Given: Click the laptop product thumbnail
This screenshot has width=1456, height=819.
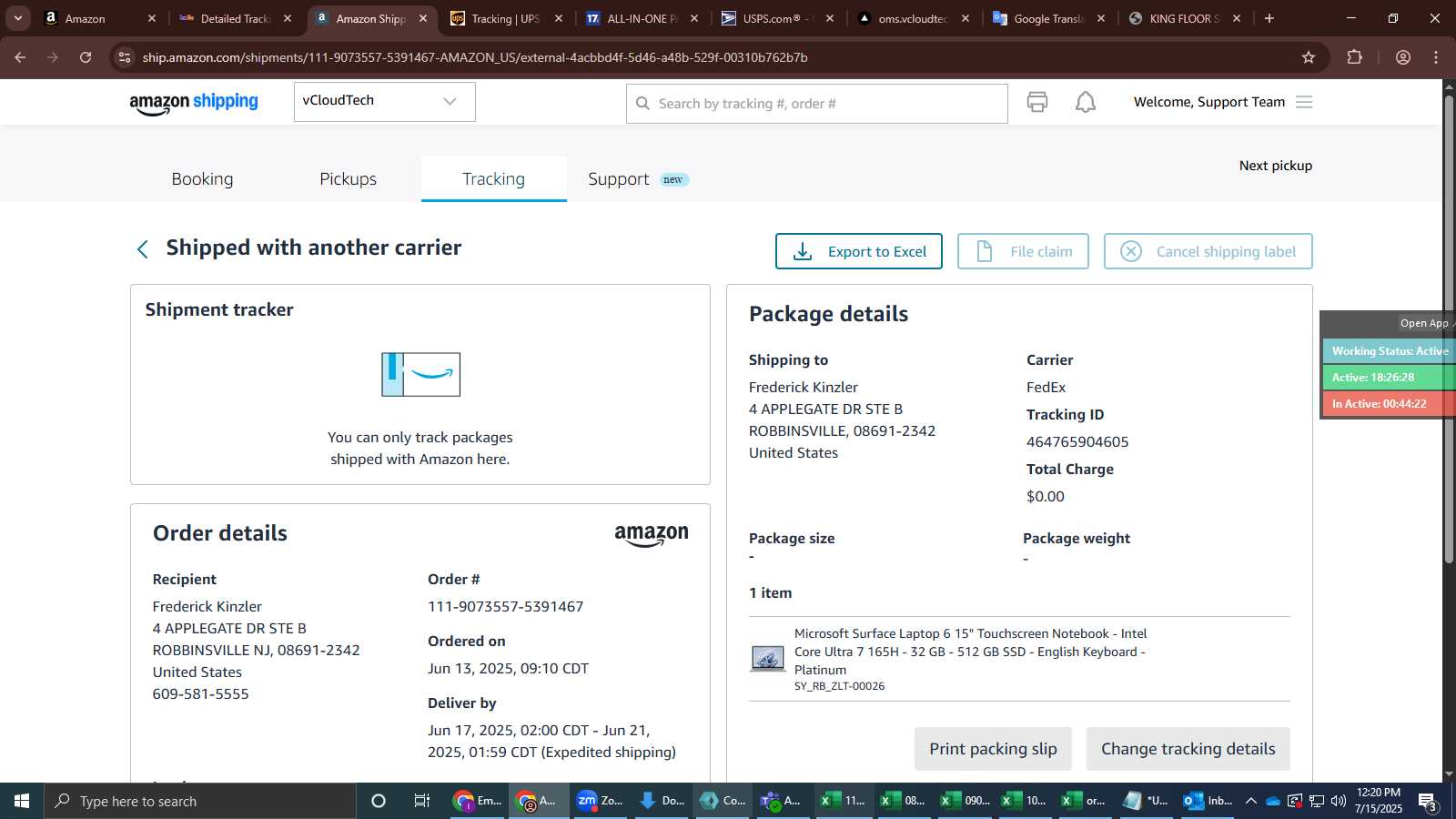Looking at the screenshot, I should [767, 658].
